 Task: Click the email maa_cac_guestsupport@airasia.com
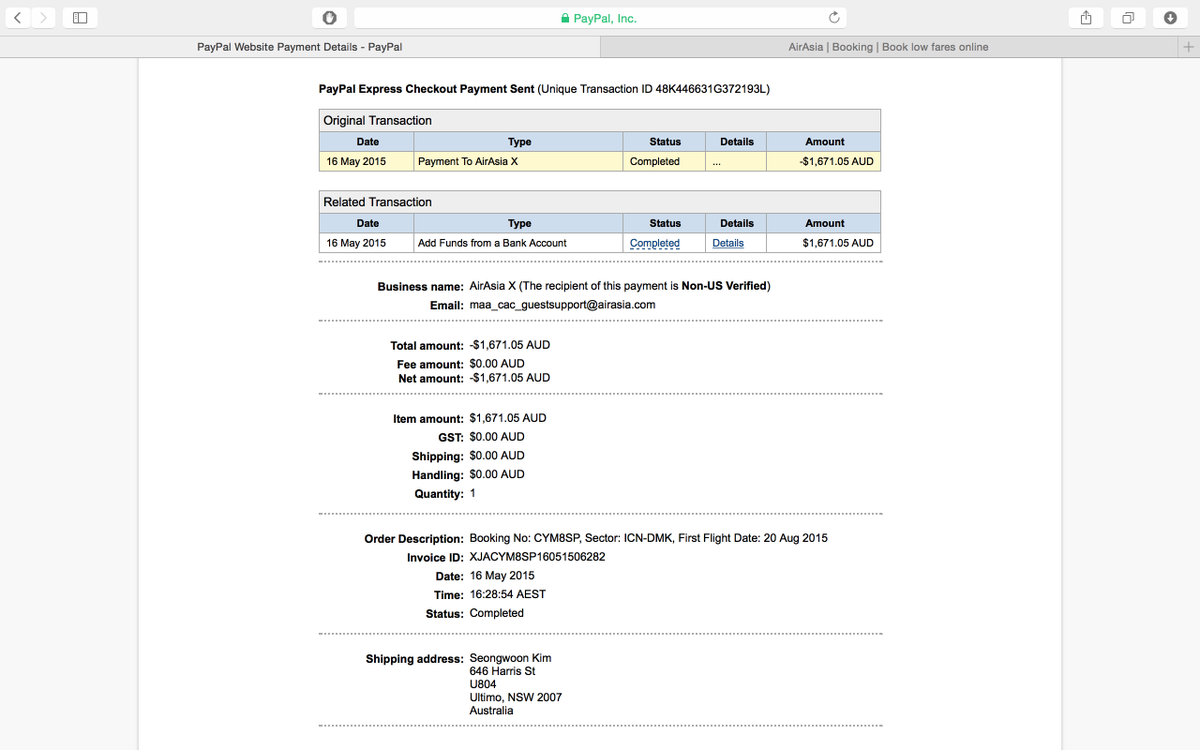pos(562,305)
